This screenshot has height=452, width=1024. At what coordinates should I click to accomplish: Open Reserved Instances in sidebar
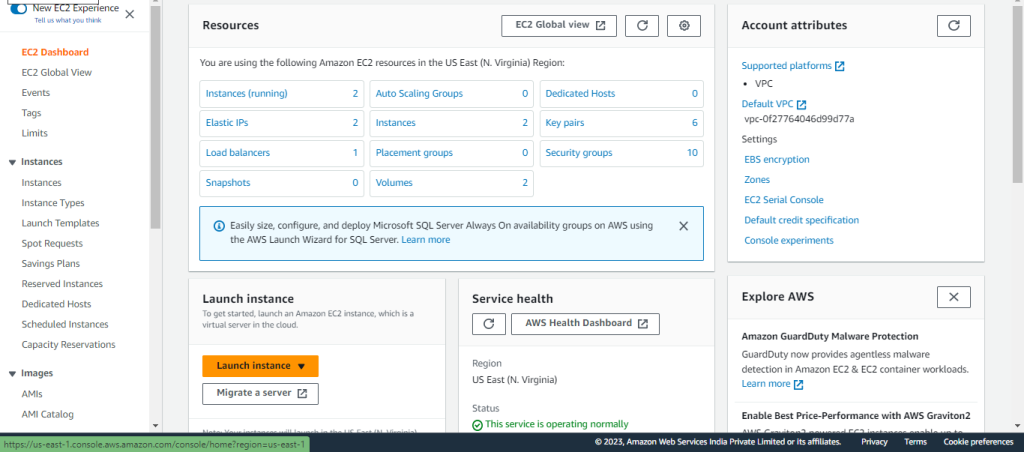tap(62, 284)
